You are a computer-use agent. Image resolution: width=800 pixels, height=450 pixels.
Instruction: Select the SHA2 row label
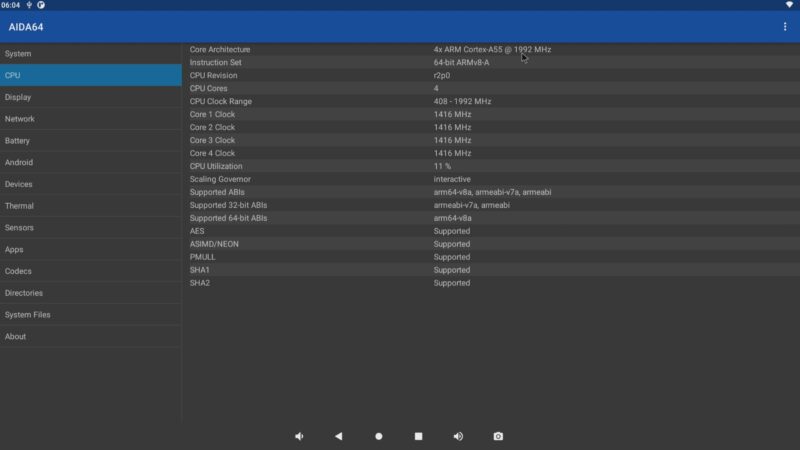tap(199, 283)
